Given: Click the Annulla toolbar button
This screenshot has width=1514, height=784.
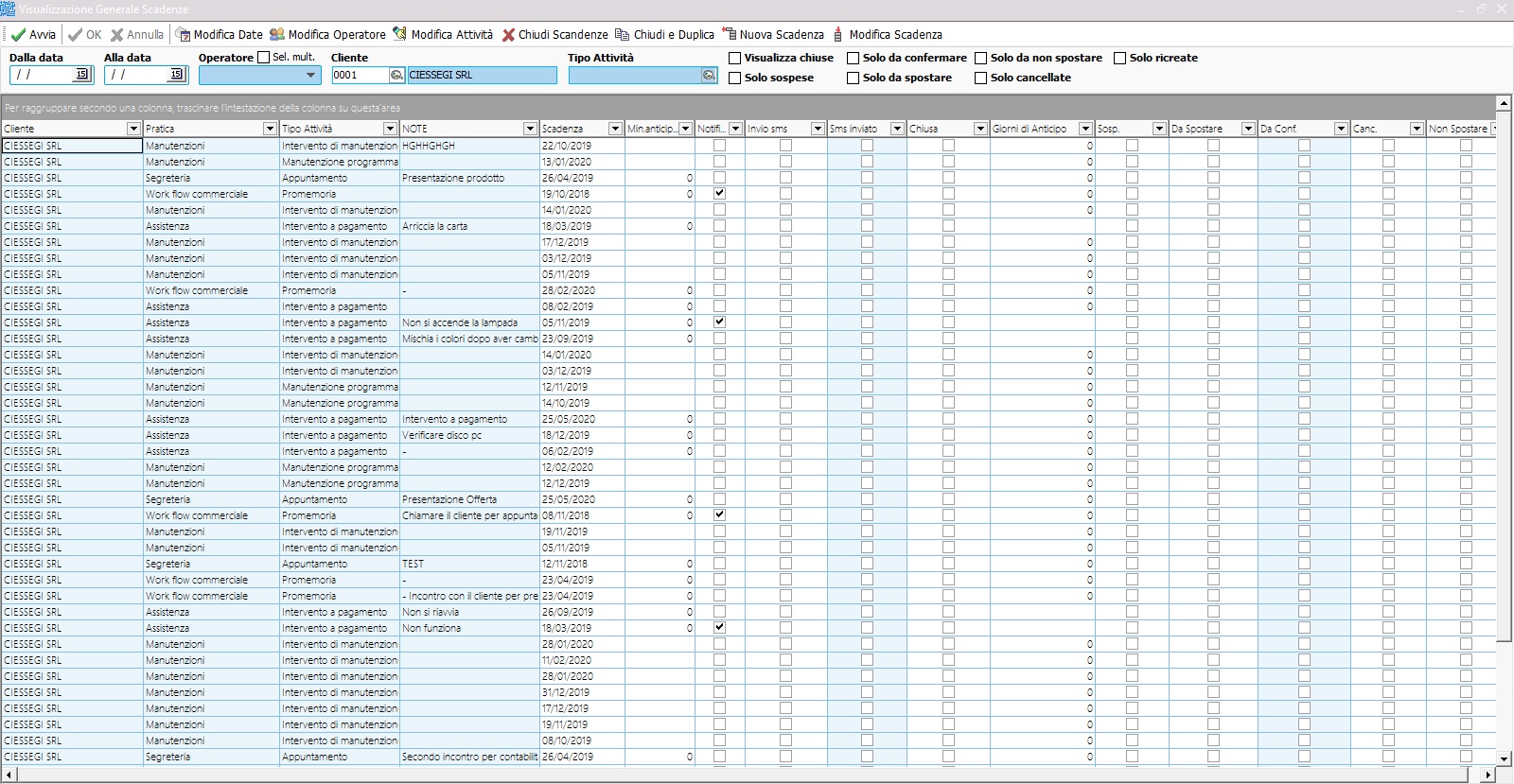Looking at the screenshot, I should click(137, 35).
